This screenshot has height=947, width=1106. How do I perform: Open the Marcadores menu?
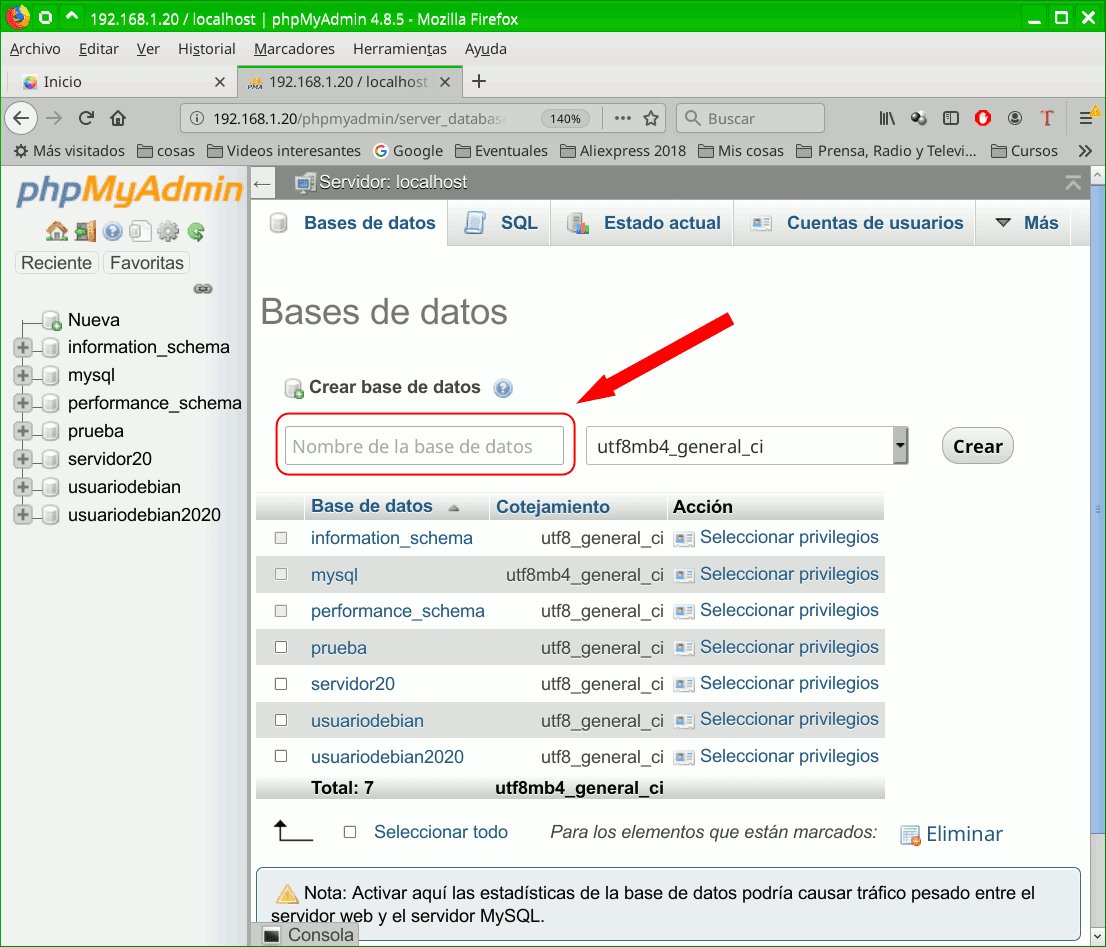[294, 49]
